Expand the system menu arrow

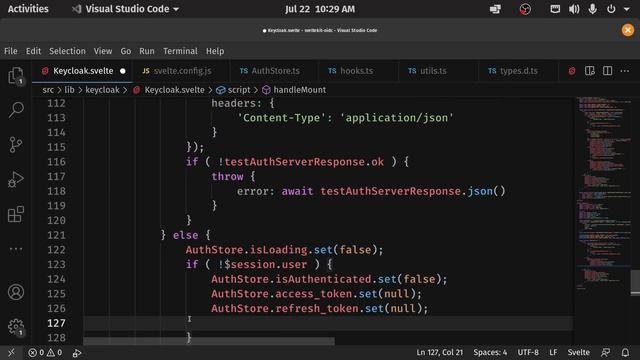click(x=627, y=9)
